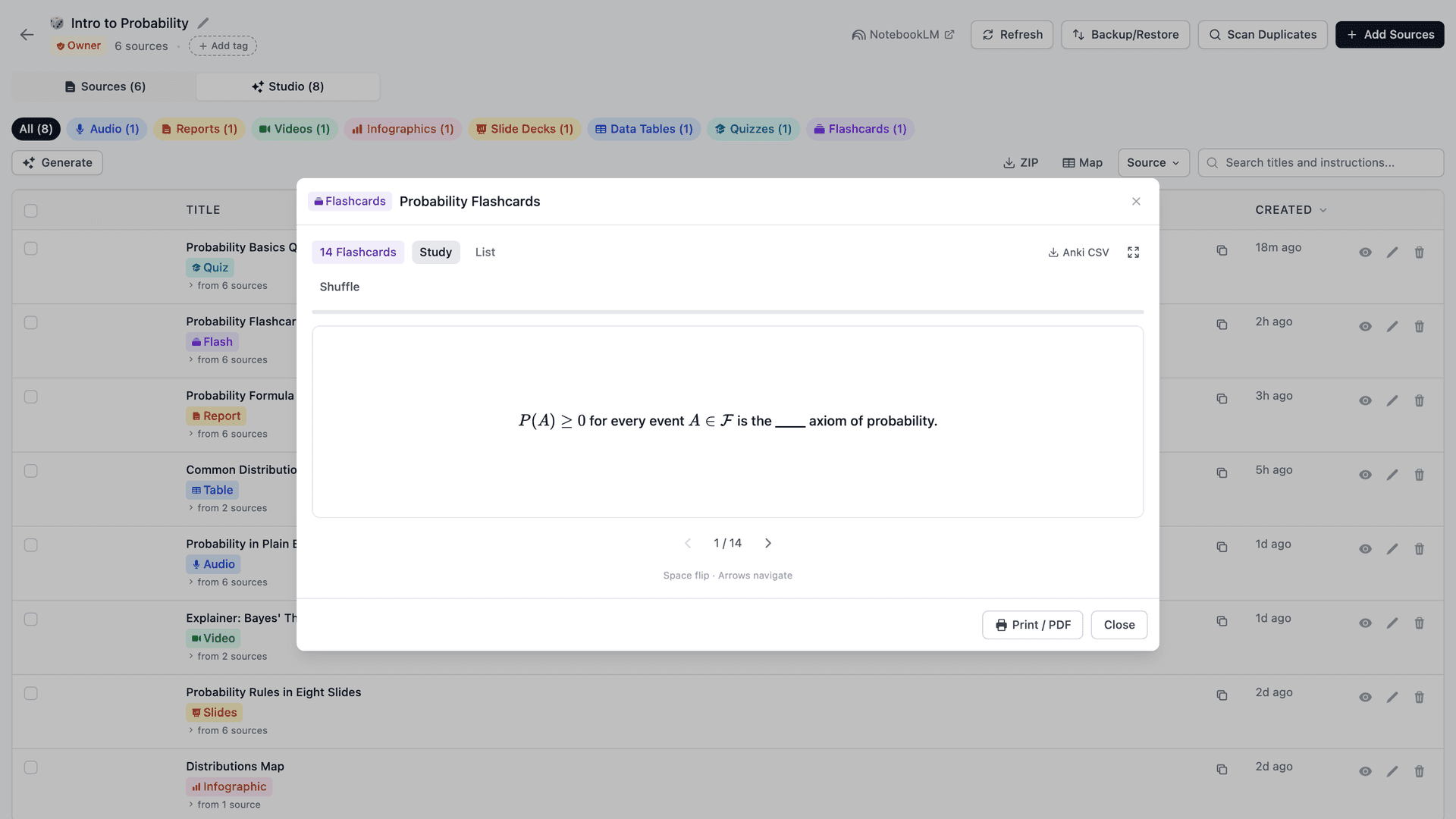Go to next flashcard arrow
This screenshot has height=819, width=1456.
pyautogui.click(x=768, y=543)
